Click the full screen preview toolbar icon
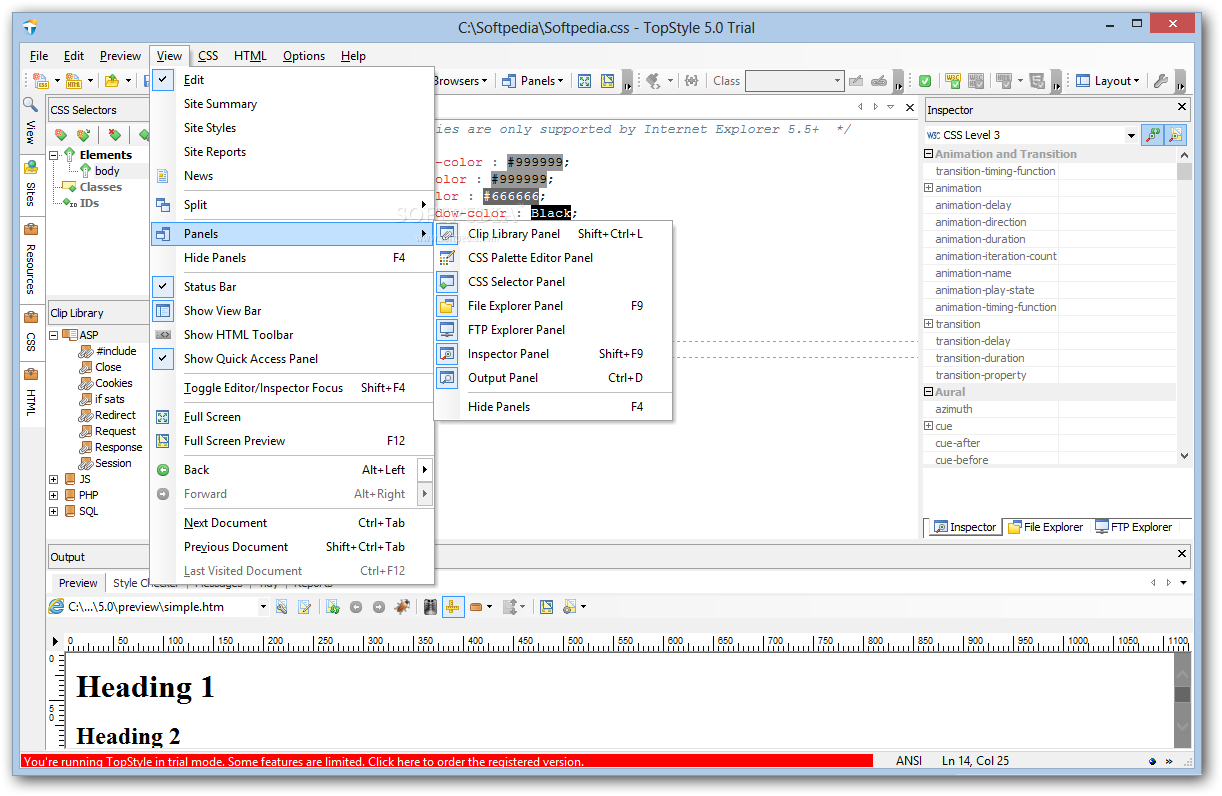The width and height of the screenshot is (1222, 796). click(607, 81)
